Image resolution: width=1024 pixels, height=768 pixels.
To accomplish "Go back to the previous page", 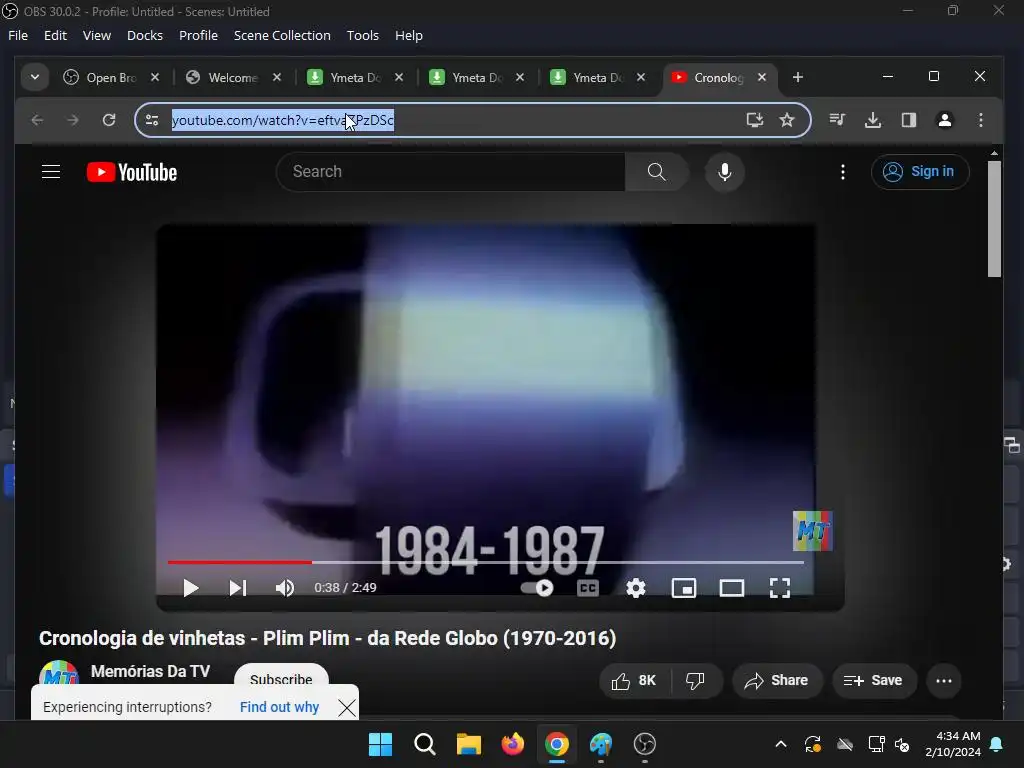I will point(37,120).
